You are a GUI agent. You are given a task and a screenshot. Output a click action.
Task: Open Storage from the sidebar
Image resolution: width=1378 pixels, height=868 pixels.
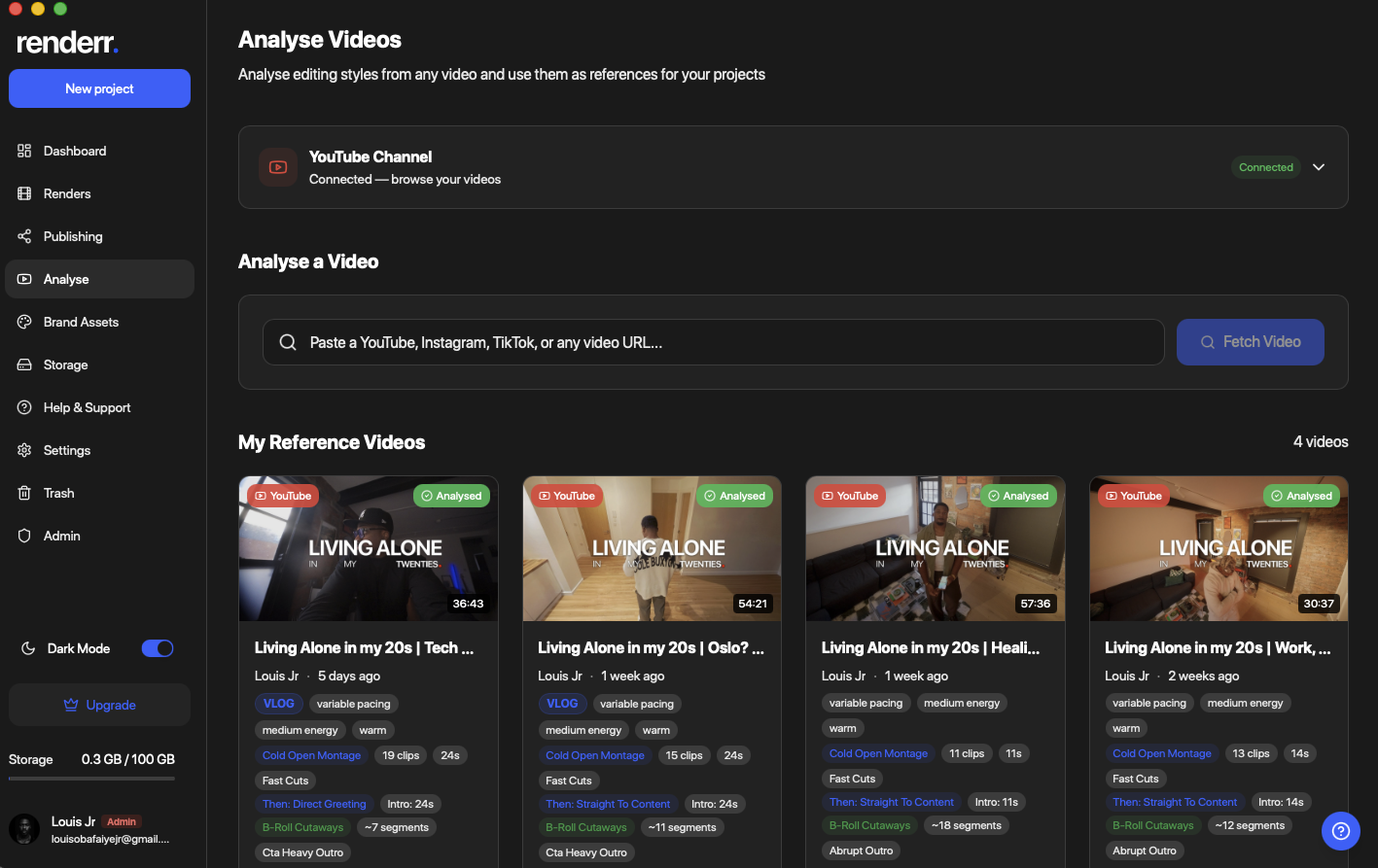tap(99, 365)
